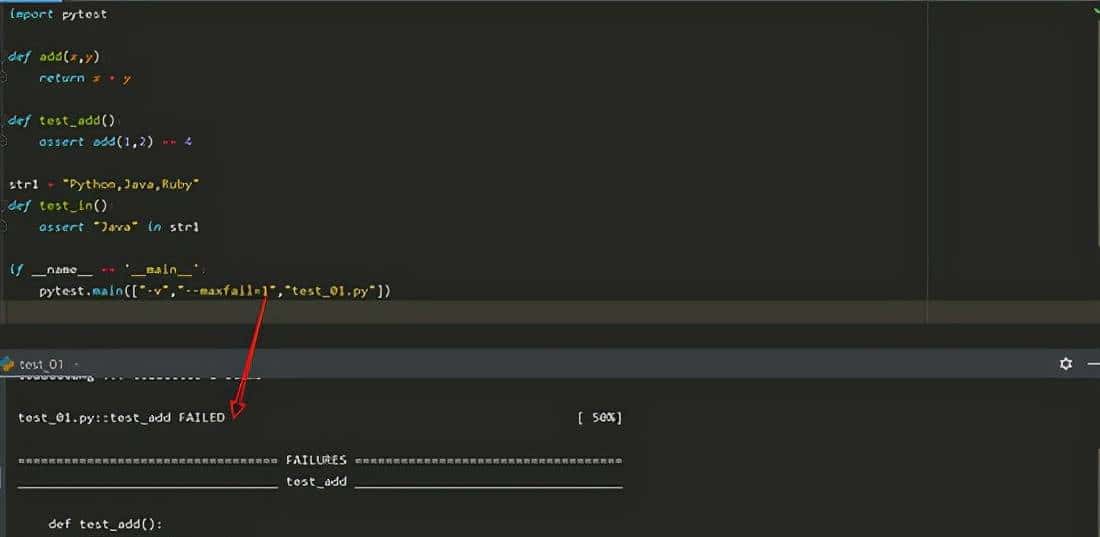Hide the Run tool window with the dash icon

1094,364
